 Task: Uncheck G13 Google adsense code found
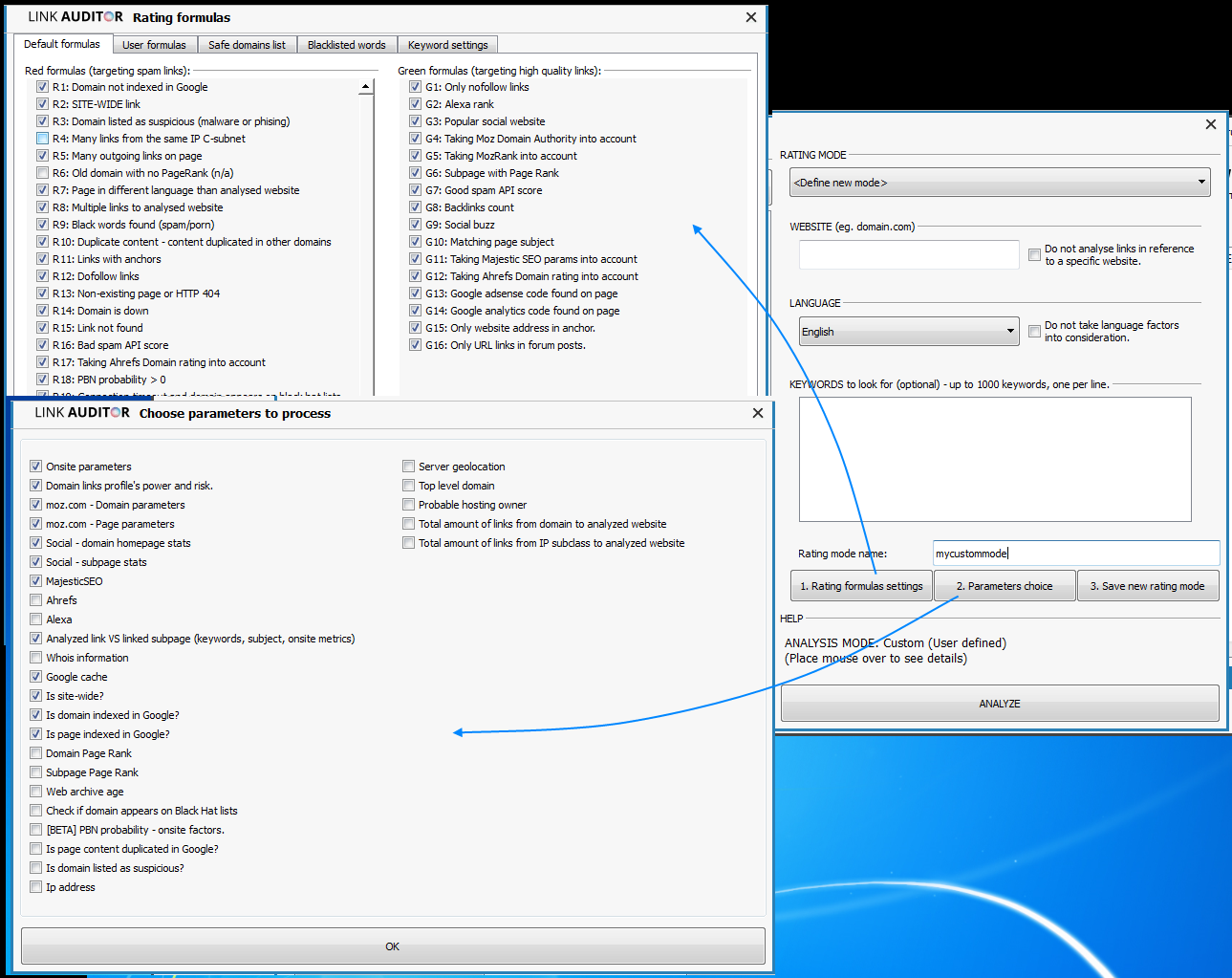pos(415,293)
